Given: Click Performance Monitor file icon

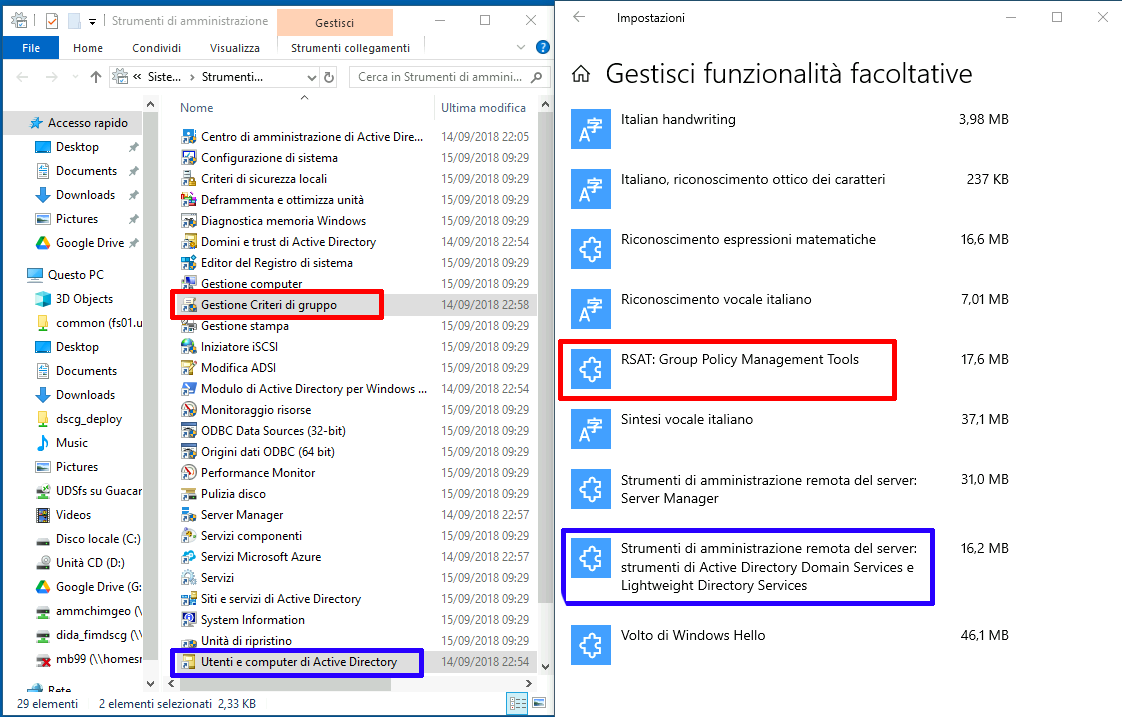Looking at the screenshot, I should pos(189,473).
